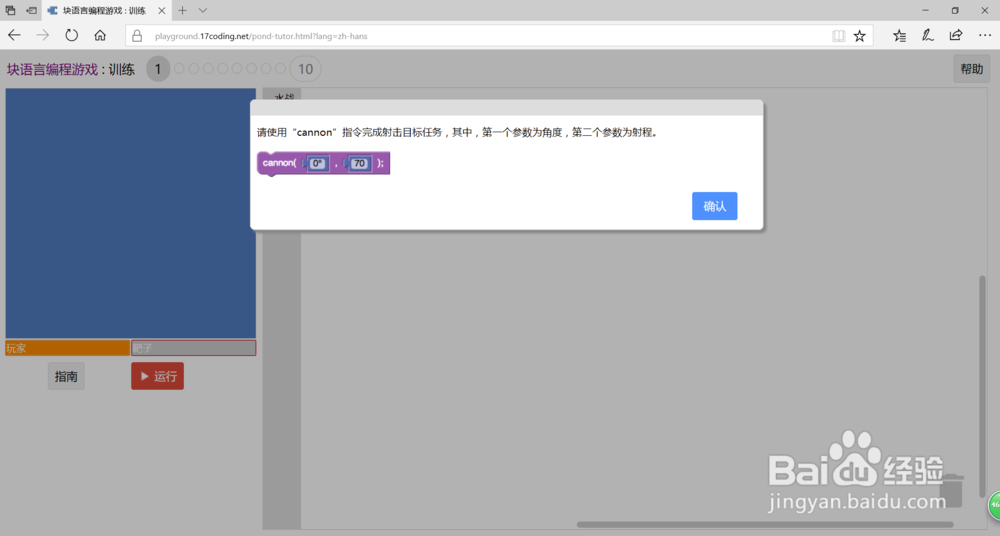Screen dimensions: 1000x536
Task: Select level 1 circle
Action: (x=158, y=69)
